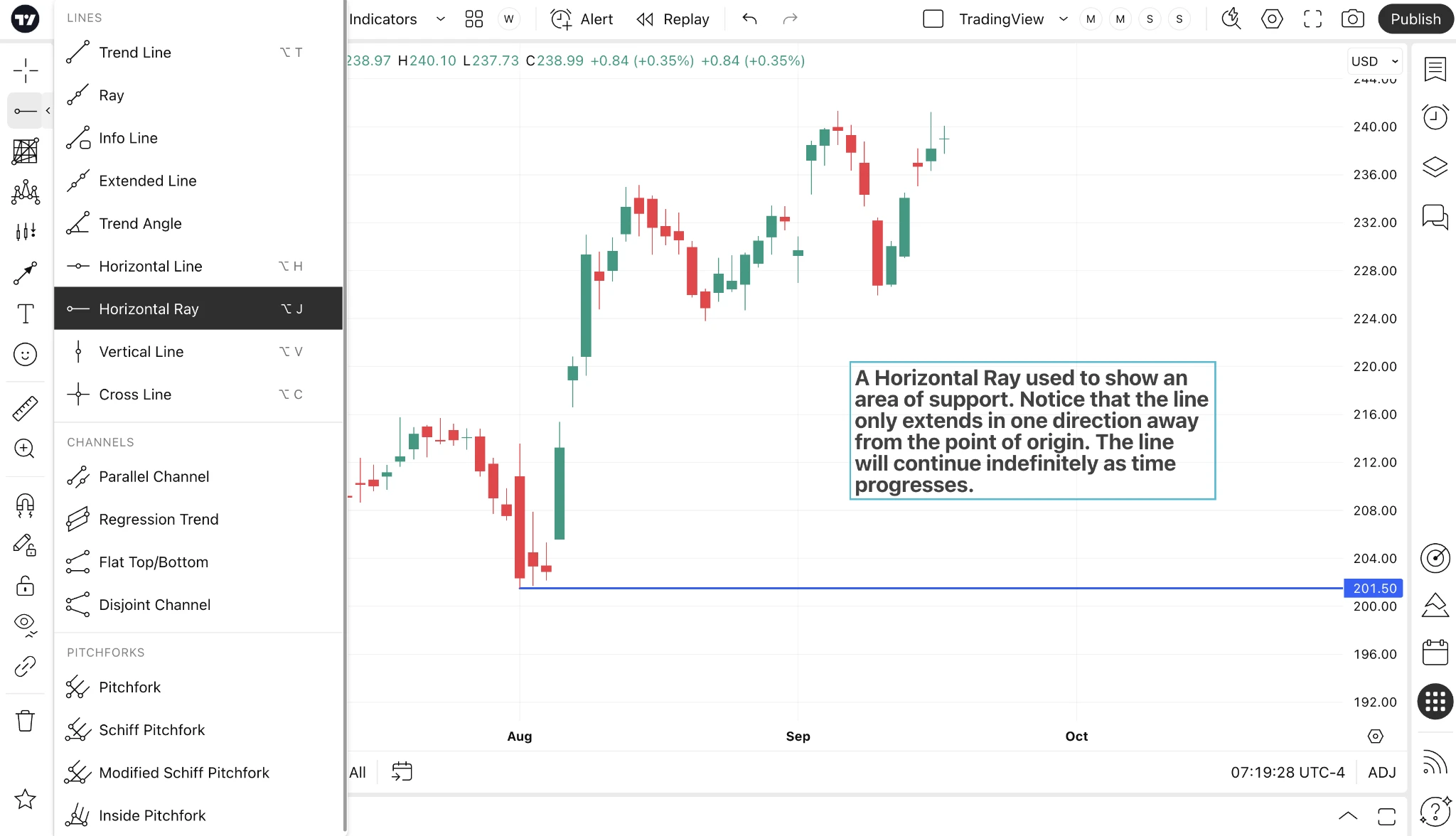
Task: Open the layout grid selector
Action: coord(474,19)
